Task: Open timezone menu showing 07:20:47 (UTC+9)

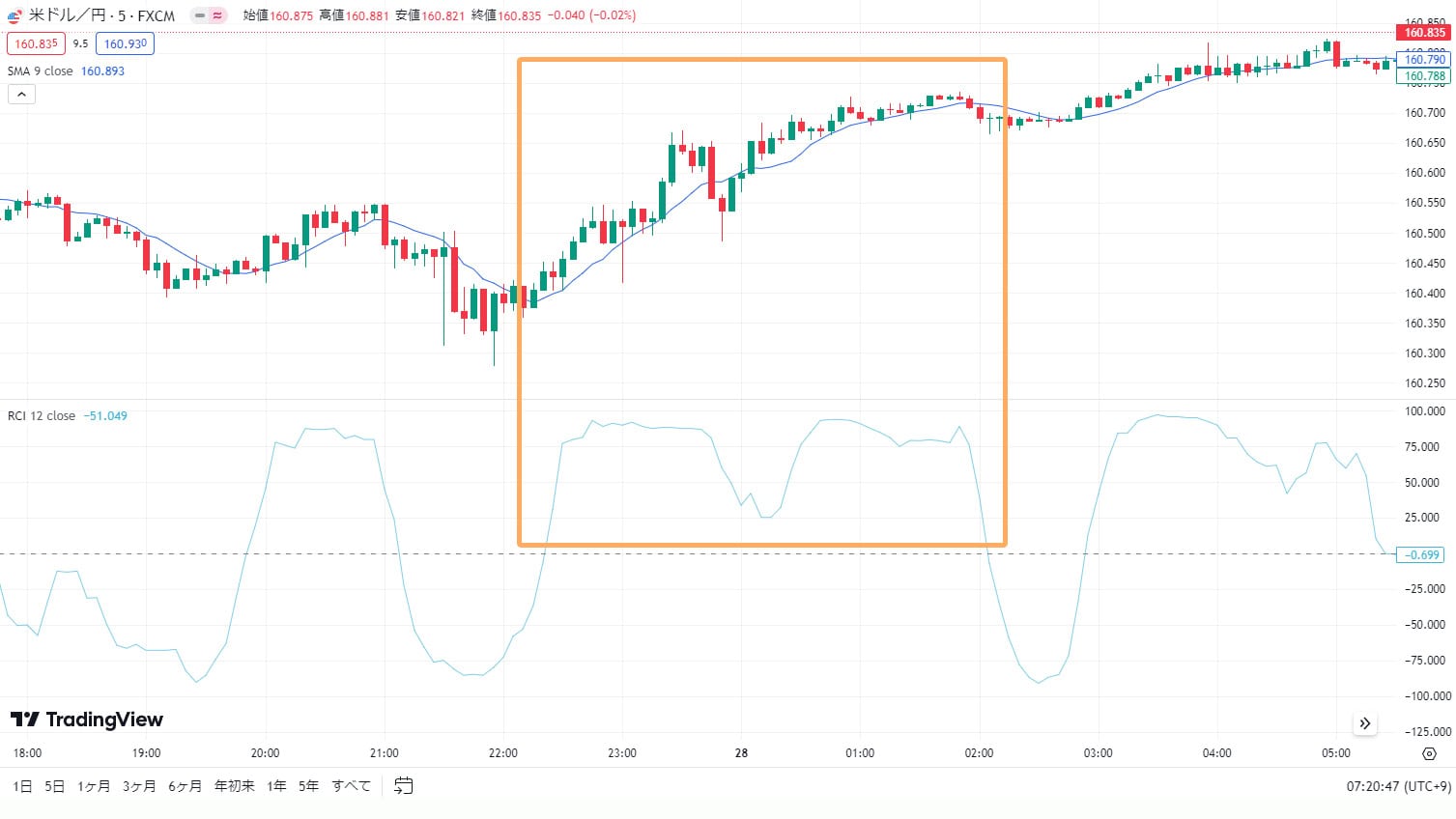Action: 1398,786
